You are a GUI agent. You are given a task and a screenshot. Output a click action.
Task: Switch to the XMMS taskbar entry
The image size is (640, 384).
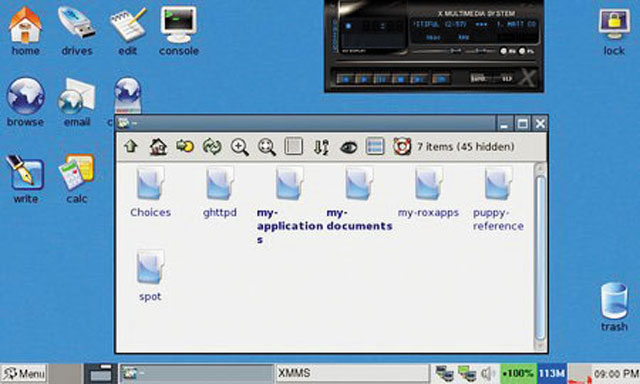point(352,373)
